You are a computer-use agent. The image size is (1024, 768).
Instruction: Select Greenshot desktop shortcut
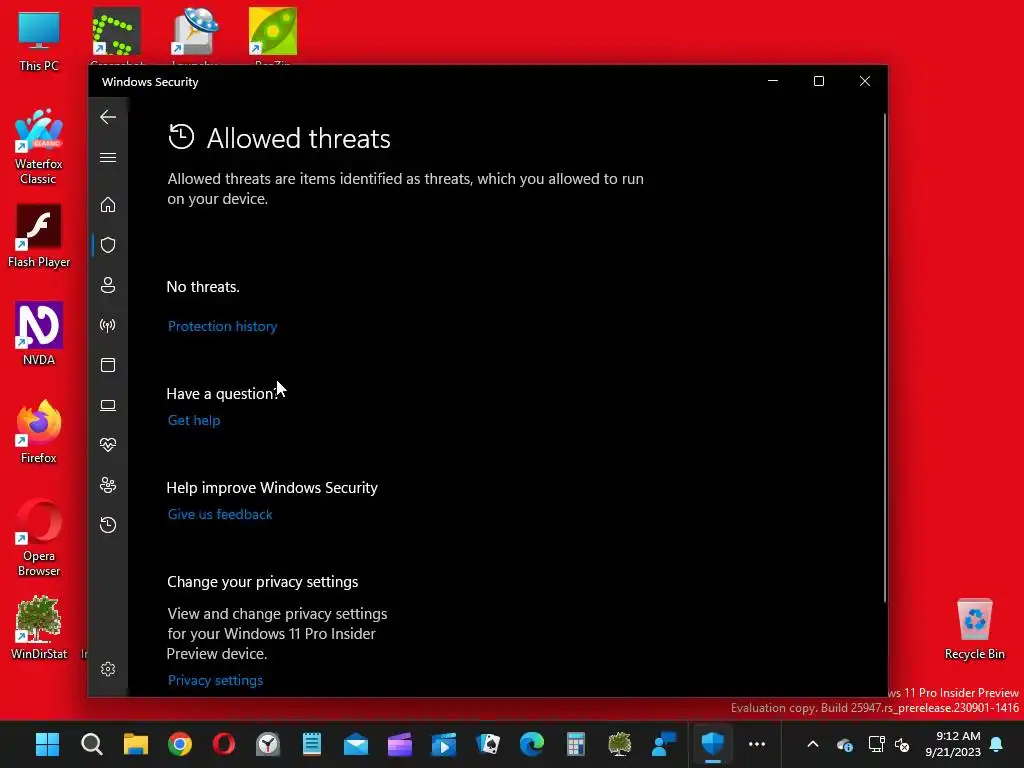click(x=116, y=35)
